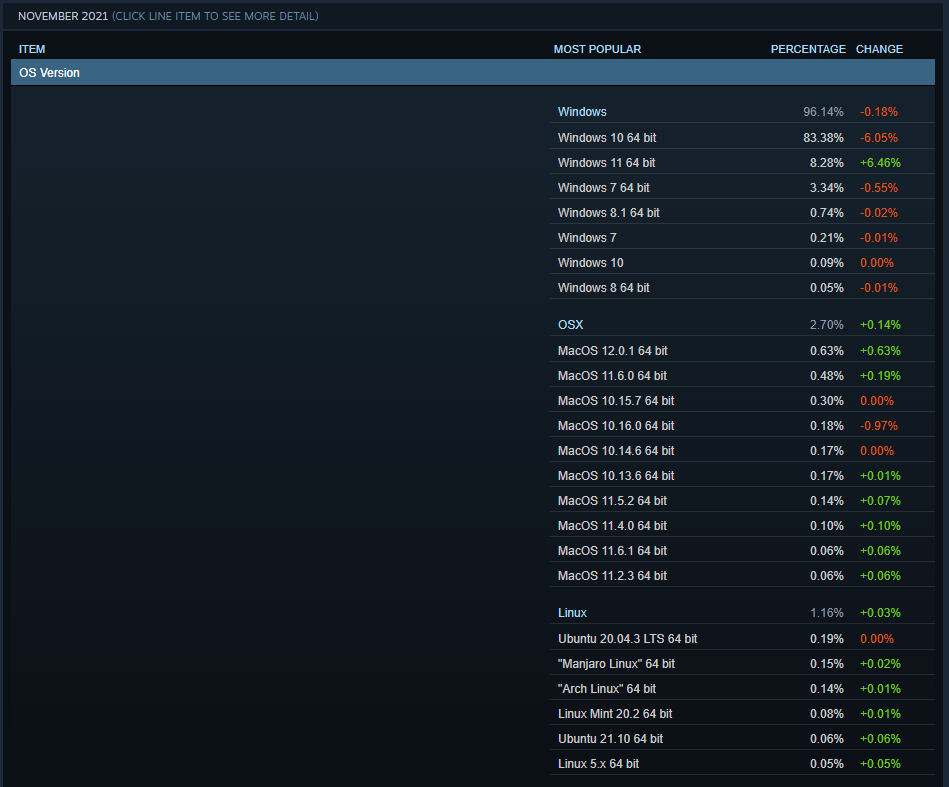
Task: Click the MOST POPULAR column header
Action: (x=597, y=49)
